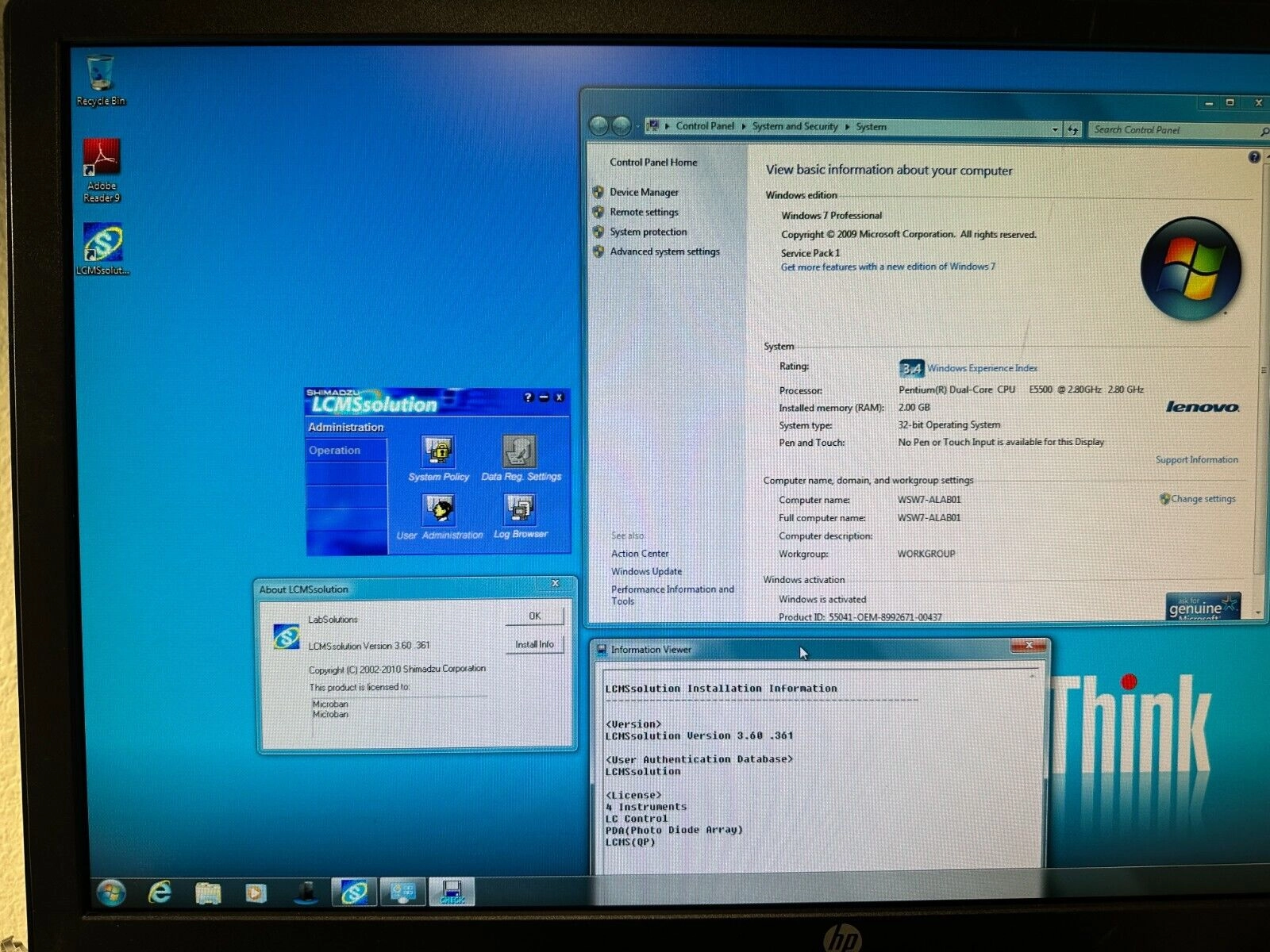1270x952 pixels.
Task: Open the Log Browser icon
Action: 520,510
